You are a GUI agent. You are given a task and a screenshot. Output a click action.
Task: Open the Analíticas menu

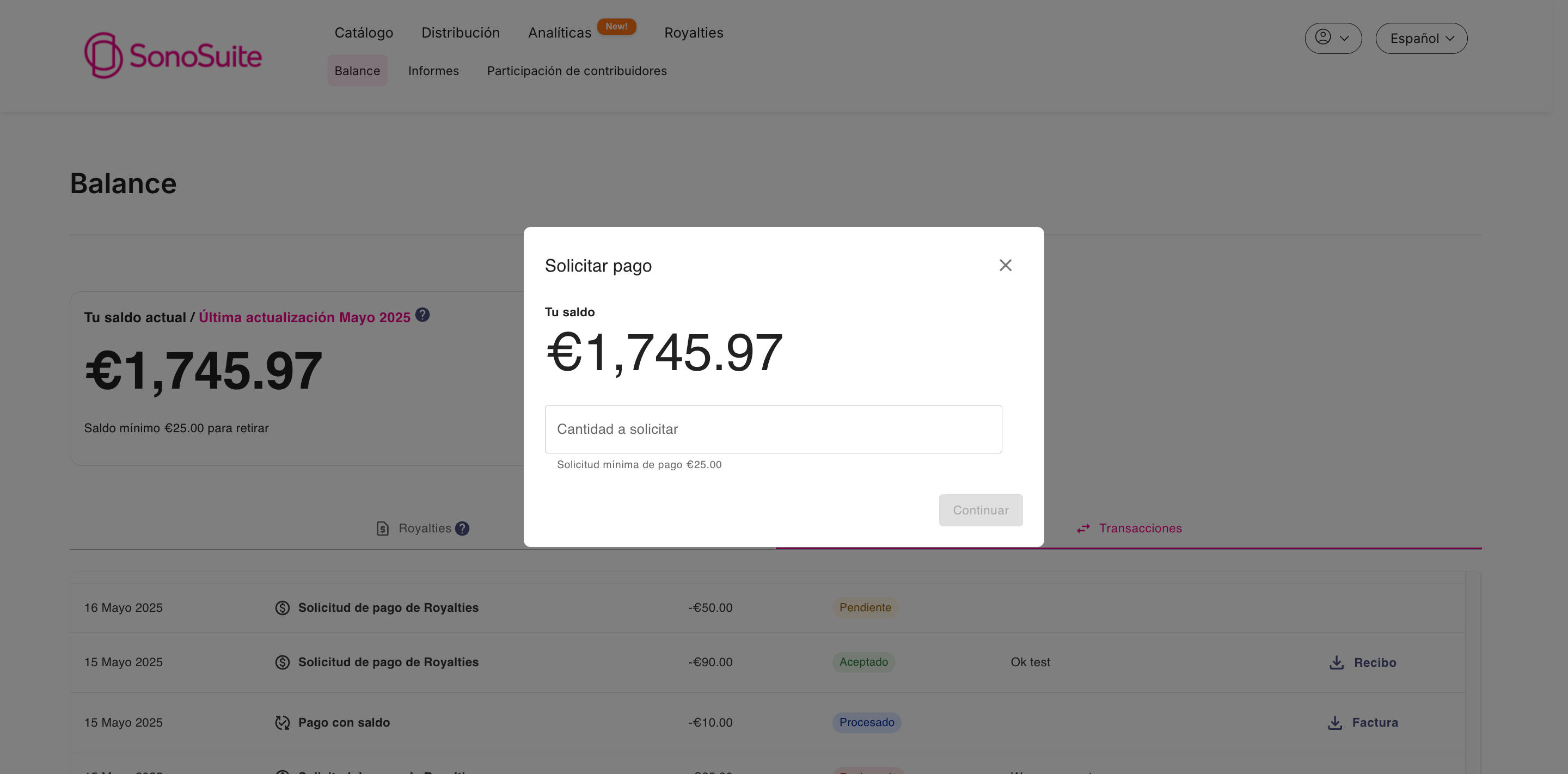coord(560,33)
